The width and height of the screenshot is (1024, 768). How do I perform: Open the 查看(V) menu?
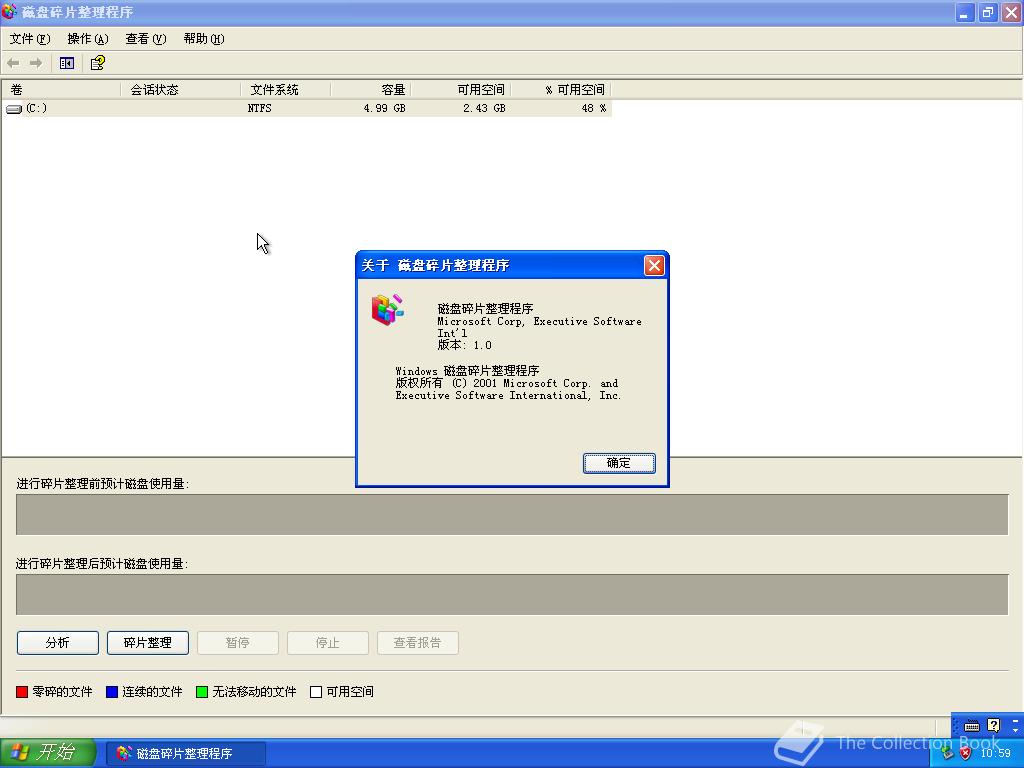point(146,39)
